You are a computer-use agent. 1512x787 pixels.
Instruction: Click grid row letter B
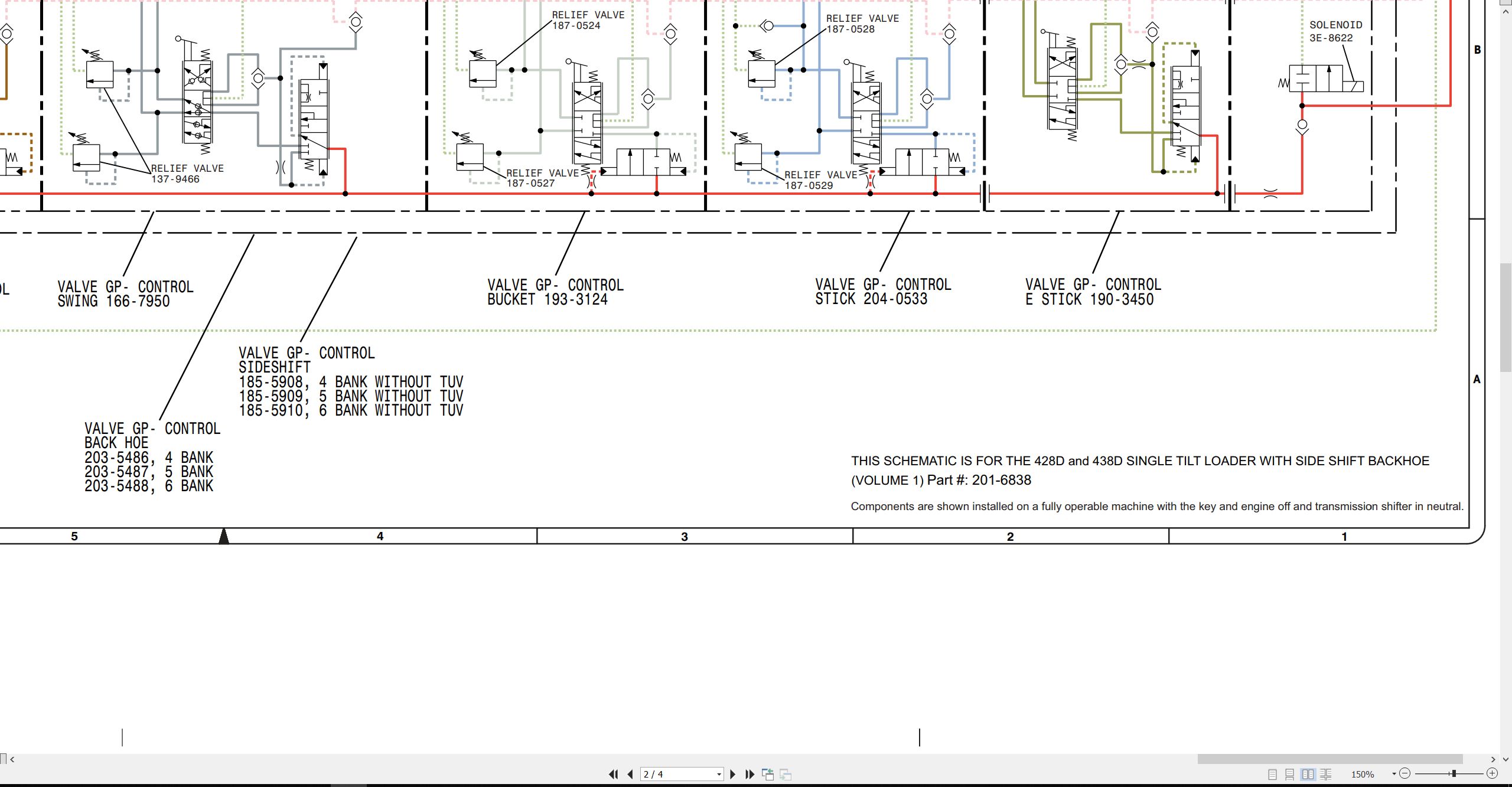point(1477,50)
